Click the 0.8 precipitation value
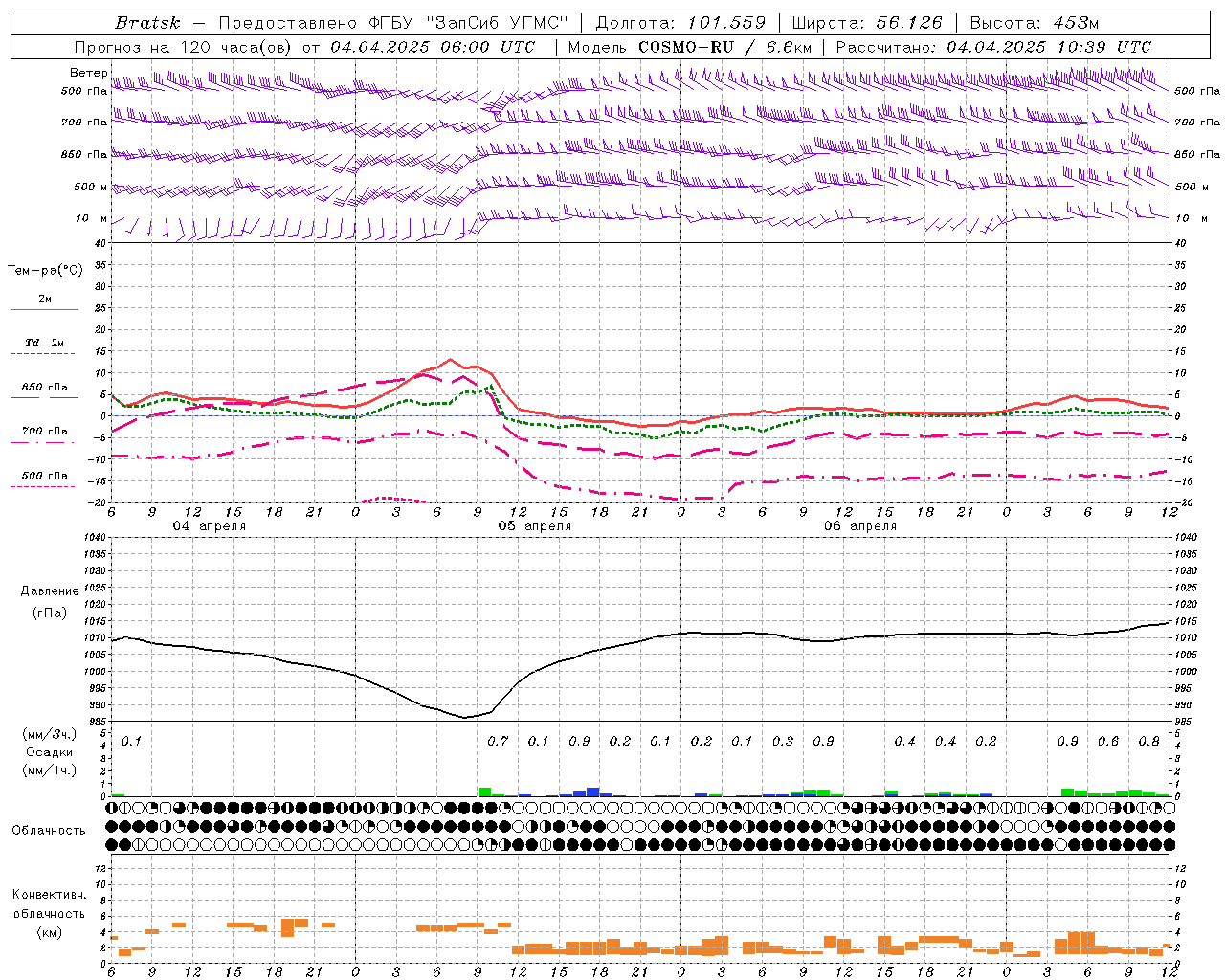The image size is (1225, 980). (x=1149, y=741)
